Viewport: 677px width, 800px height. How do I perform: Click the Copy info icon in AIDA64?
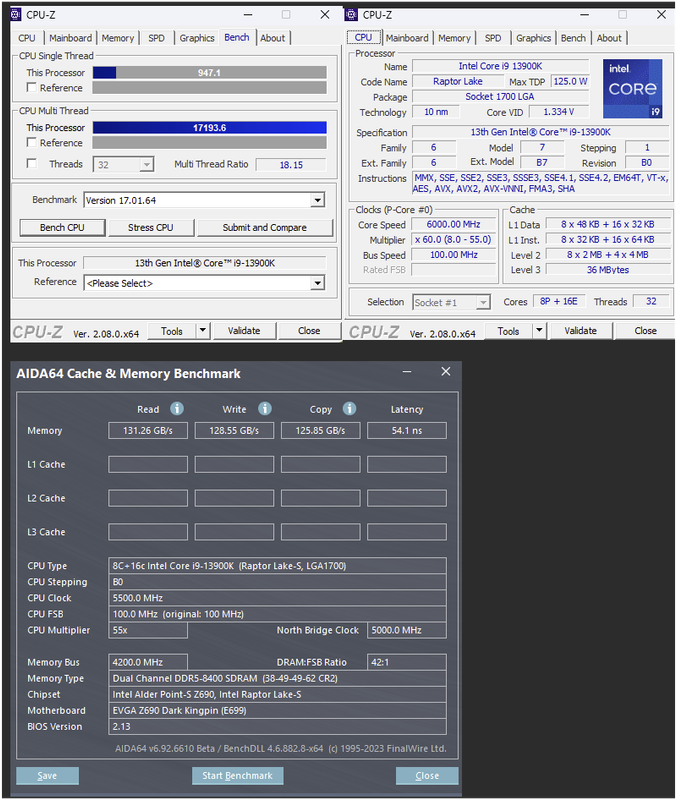349,409
